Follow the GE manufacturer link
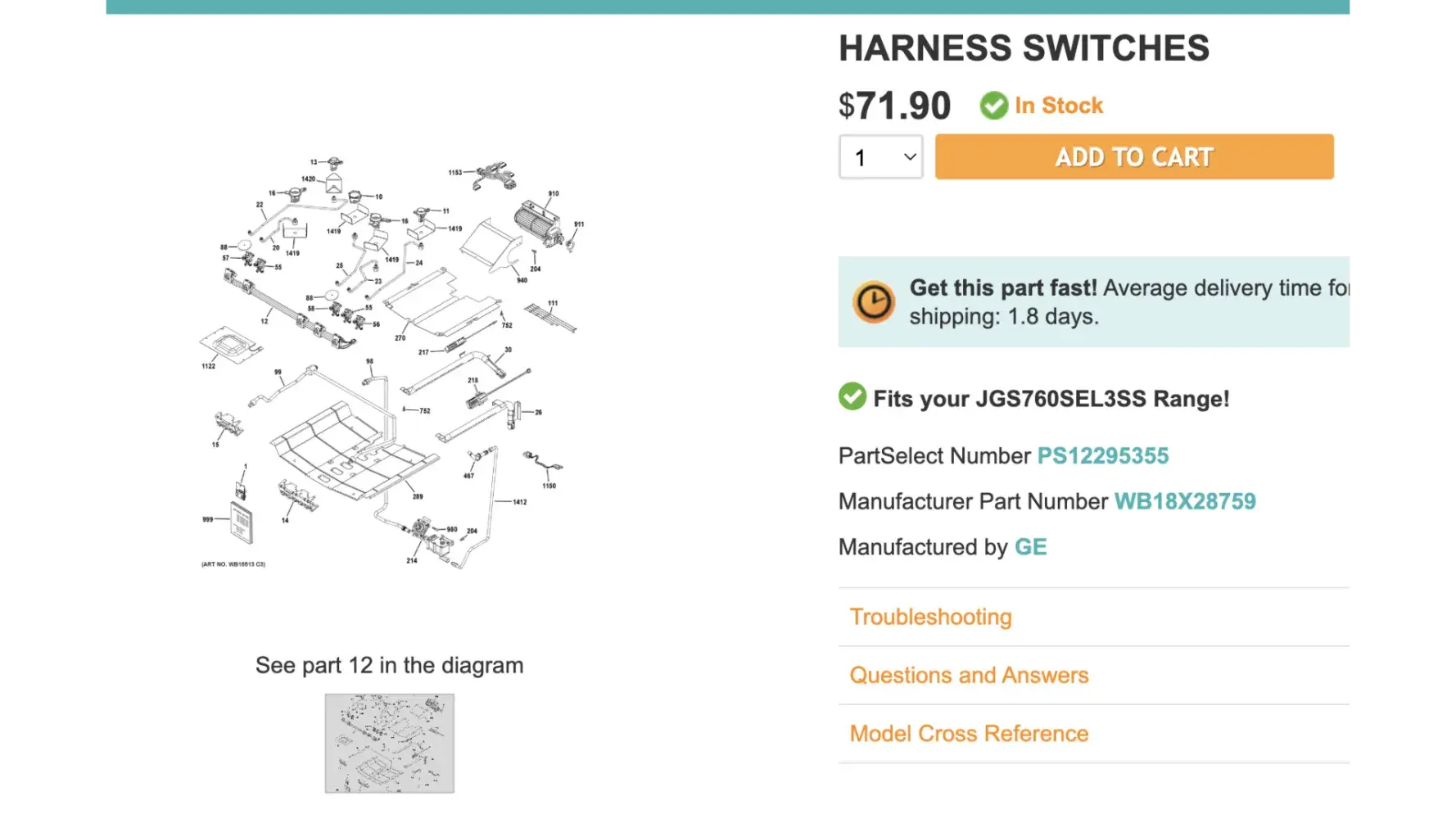1456x819 pixels. point(1030,547)
